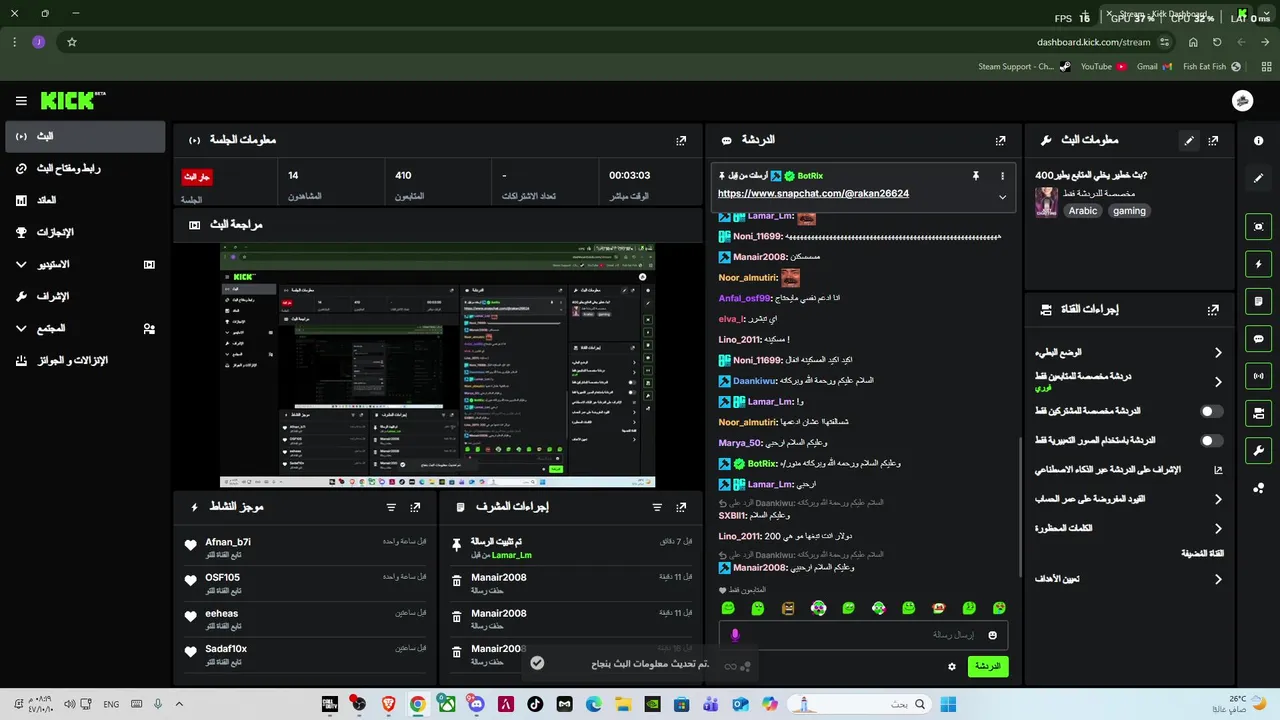Screen dimensions: 1280x720
Task: Expand the pinned message chevron
Action: point(1002,197)
